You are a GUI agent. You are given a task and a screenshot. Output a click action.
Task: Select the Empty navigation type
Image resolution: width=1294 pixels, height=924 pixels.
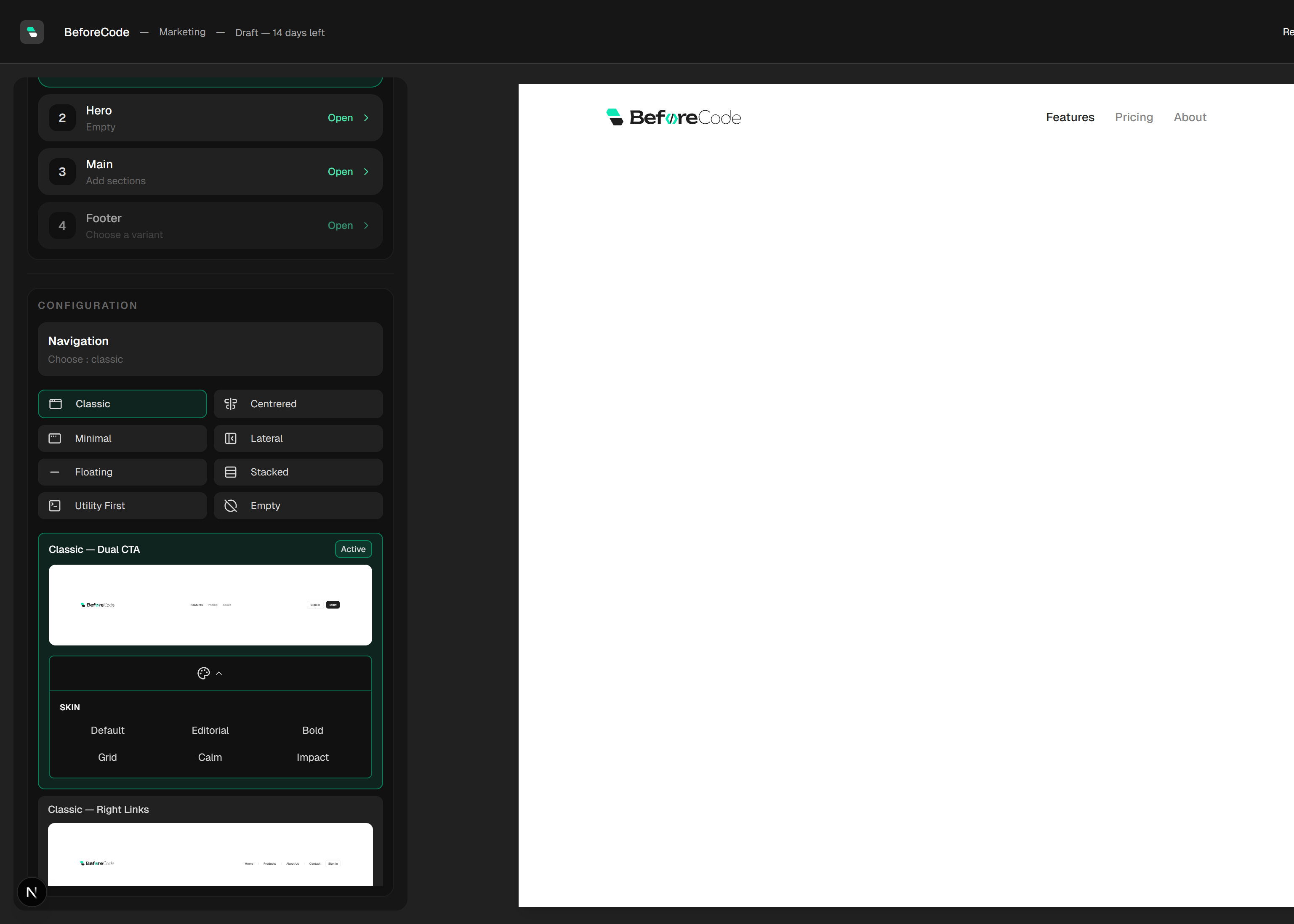(298, 506)
